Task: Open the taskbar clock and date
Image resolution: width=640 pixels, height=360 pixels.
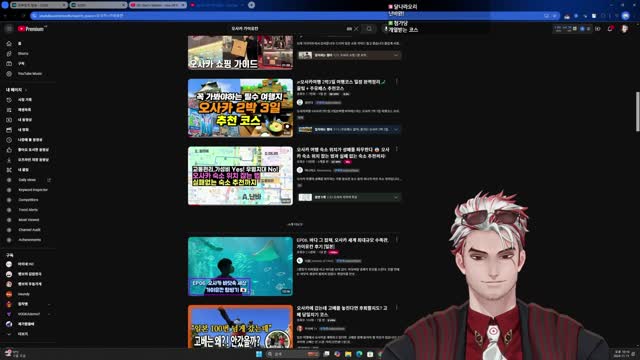Action: point(622,354)
